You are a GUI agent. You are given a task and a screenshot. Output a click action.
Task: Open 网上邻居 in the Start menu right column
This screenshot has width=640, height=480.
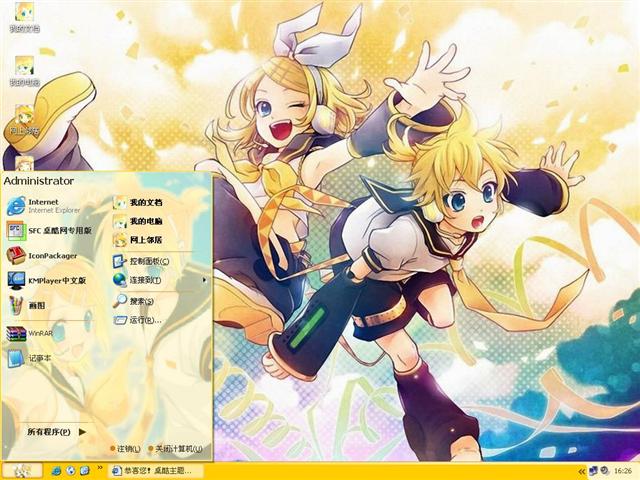[138, 240]
